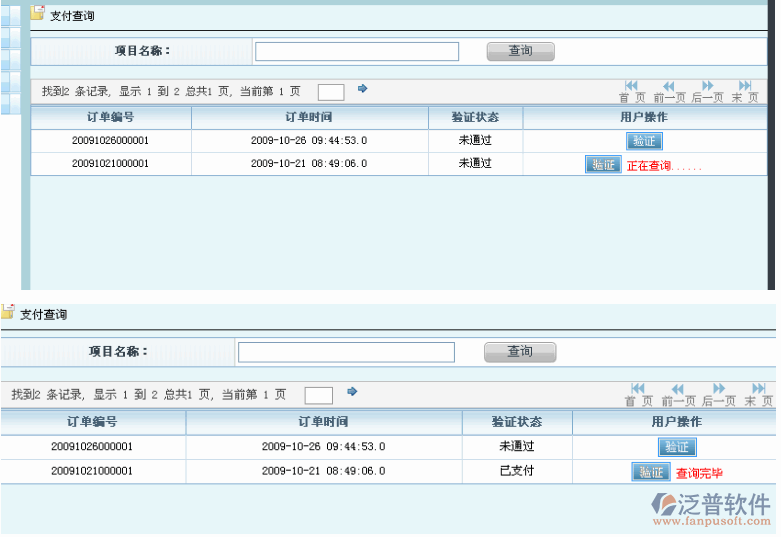Image resolution: width=781 pixels, height=537 pixels.
Task: Click 未通过 status in lower table
Action: pos(517,446)
